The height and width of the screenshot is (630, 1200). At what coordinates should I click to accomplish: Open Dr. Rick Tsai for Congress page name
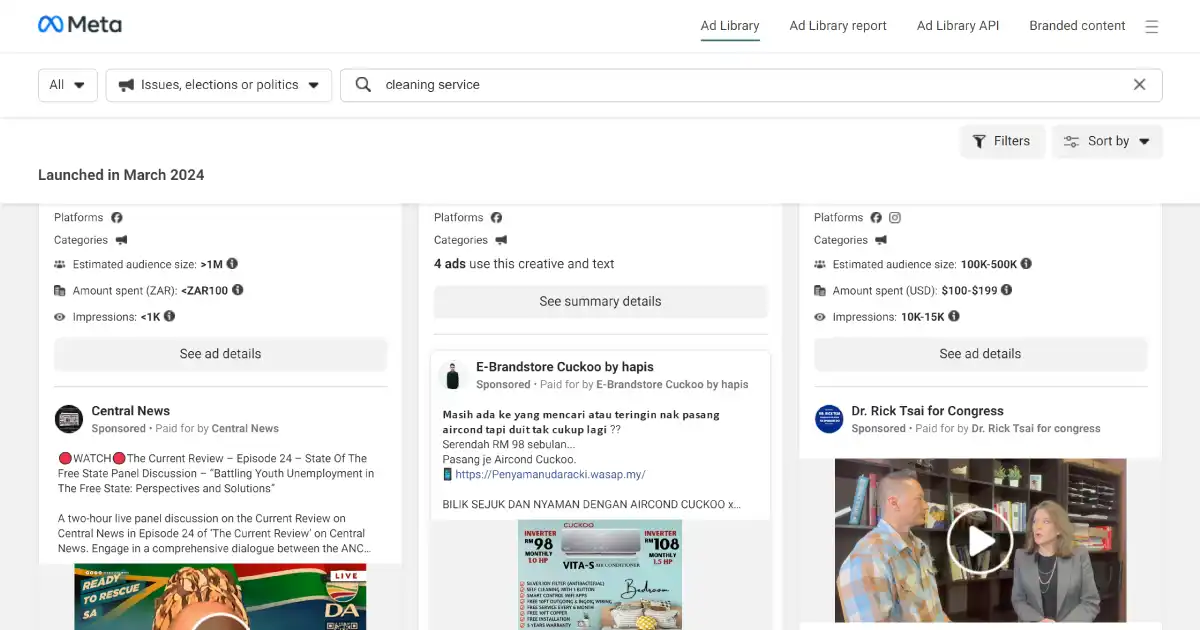coord(927,411)
